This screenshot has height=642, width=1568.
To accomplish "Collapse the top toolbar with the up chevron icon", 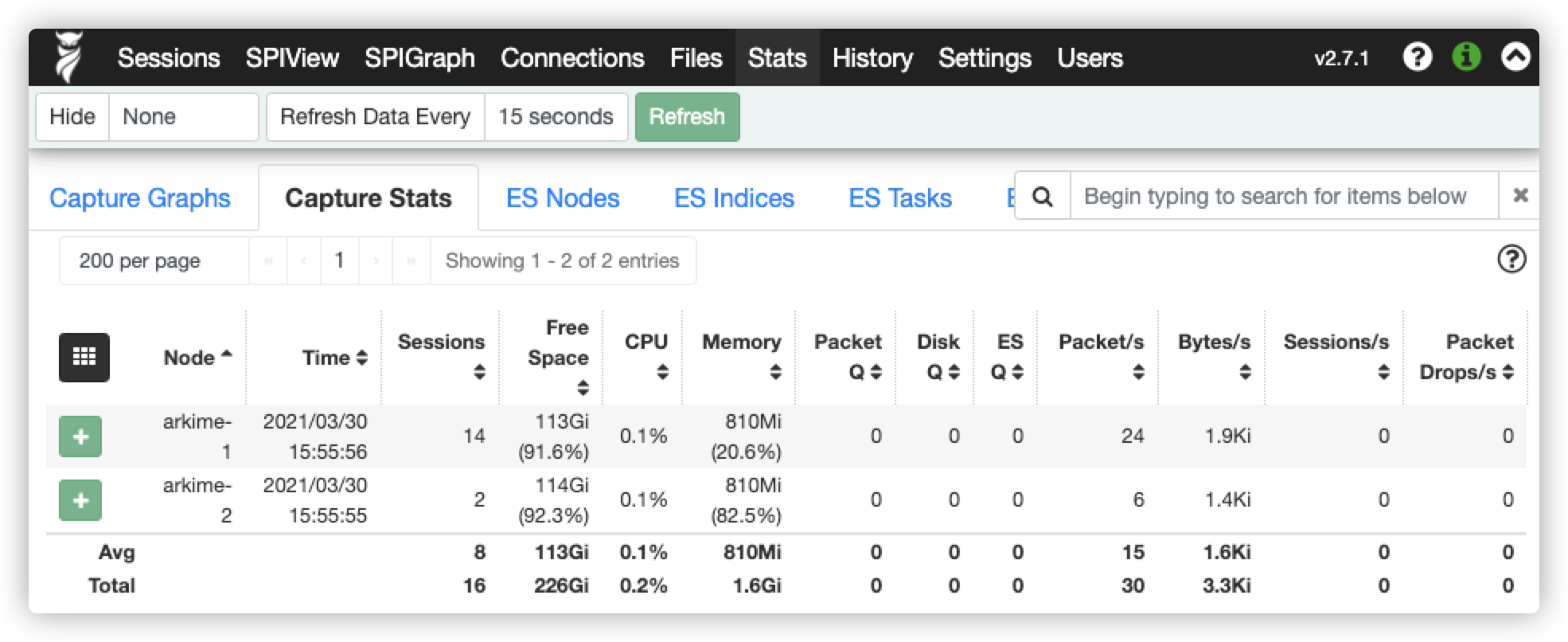I will pos(1515,57).
